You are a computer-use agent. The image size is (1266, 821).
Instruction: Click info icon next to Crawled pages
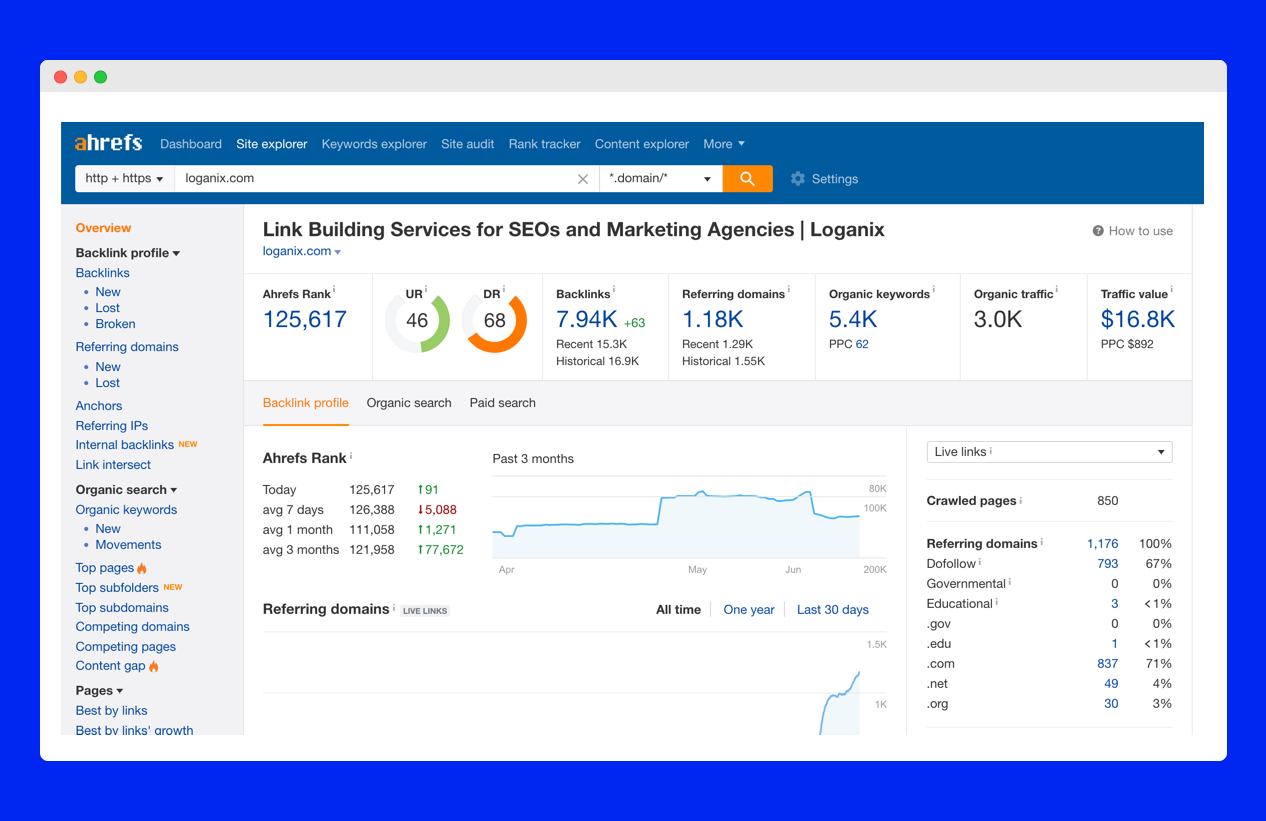(x=1021, y=499)
